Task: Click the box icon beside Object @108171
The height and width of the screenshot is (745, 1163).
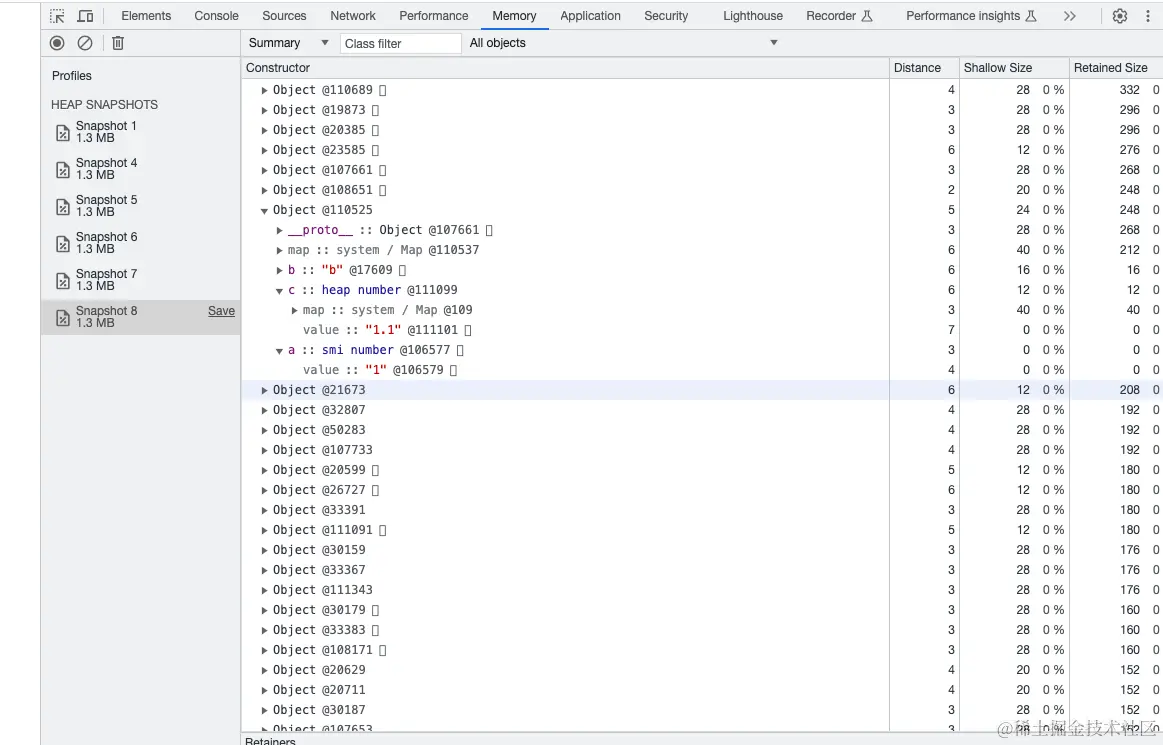Action: [383, 650]
